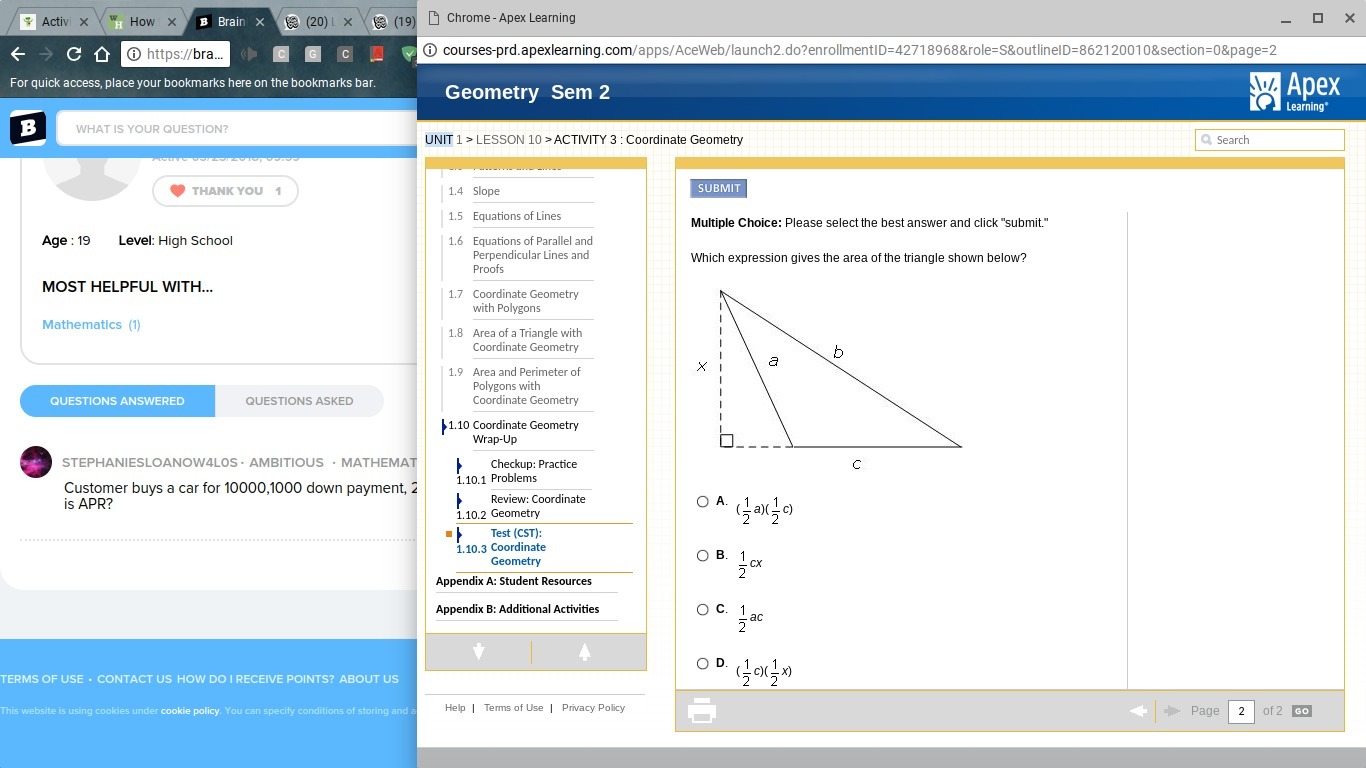Click the Thank You button on the Brainly profile
The height and width of the screenshot is (768, 1366).
pos(225,191)
